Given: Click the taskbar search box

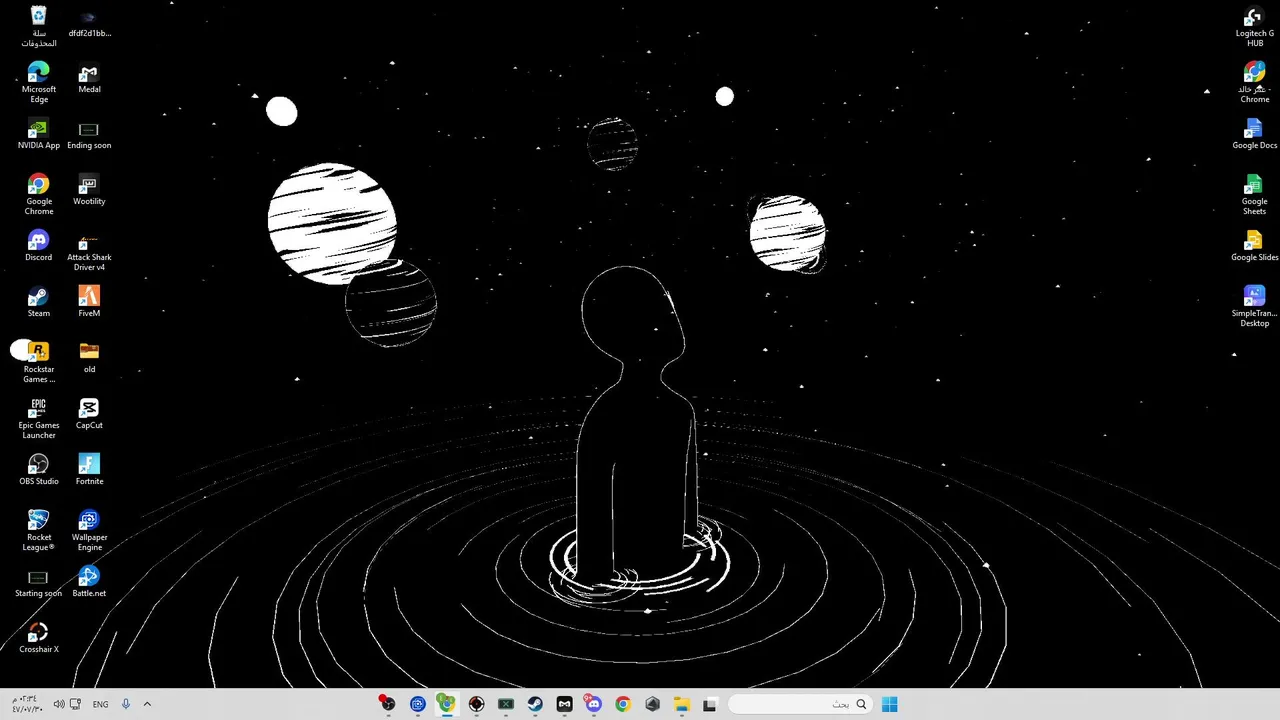Looking at the screenshot, I should coord(800,704).
